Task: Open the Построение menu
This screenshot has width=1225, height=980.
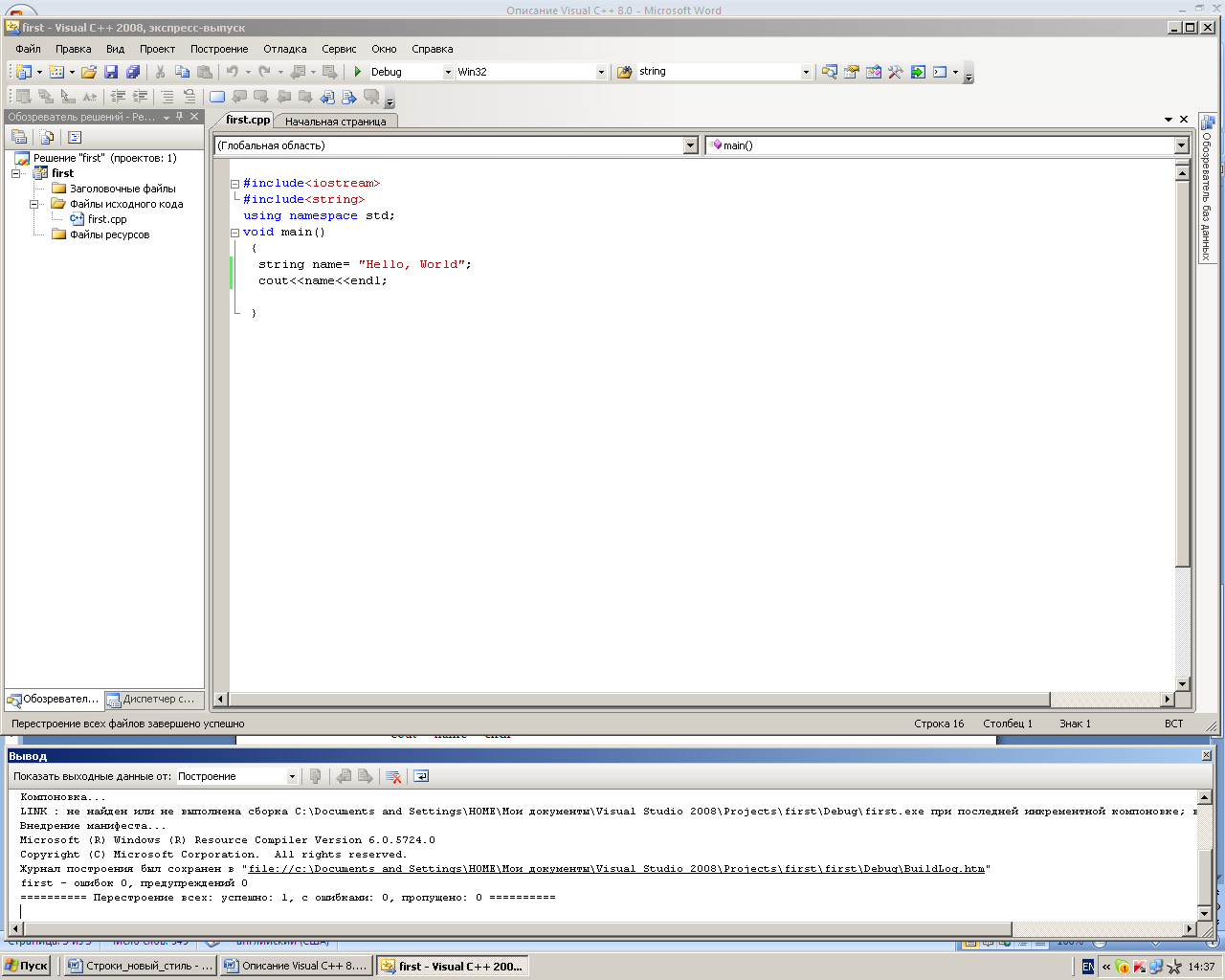Action: coord(219,49)
